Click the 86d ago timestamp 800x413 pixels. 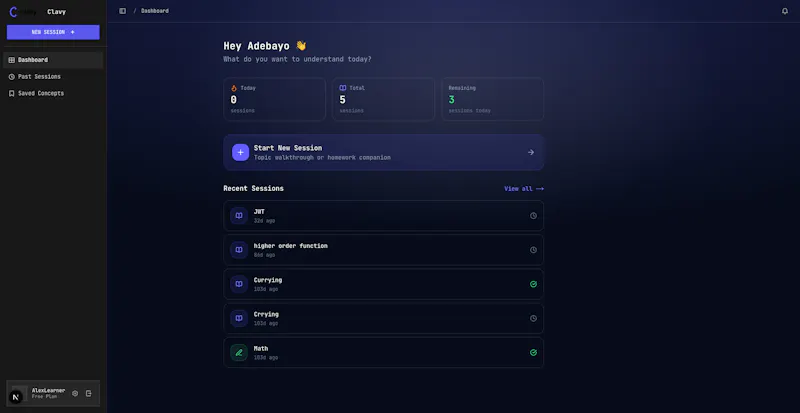point(264,255)
